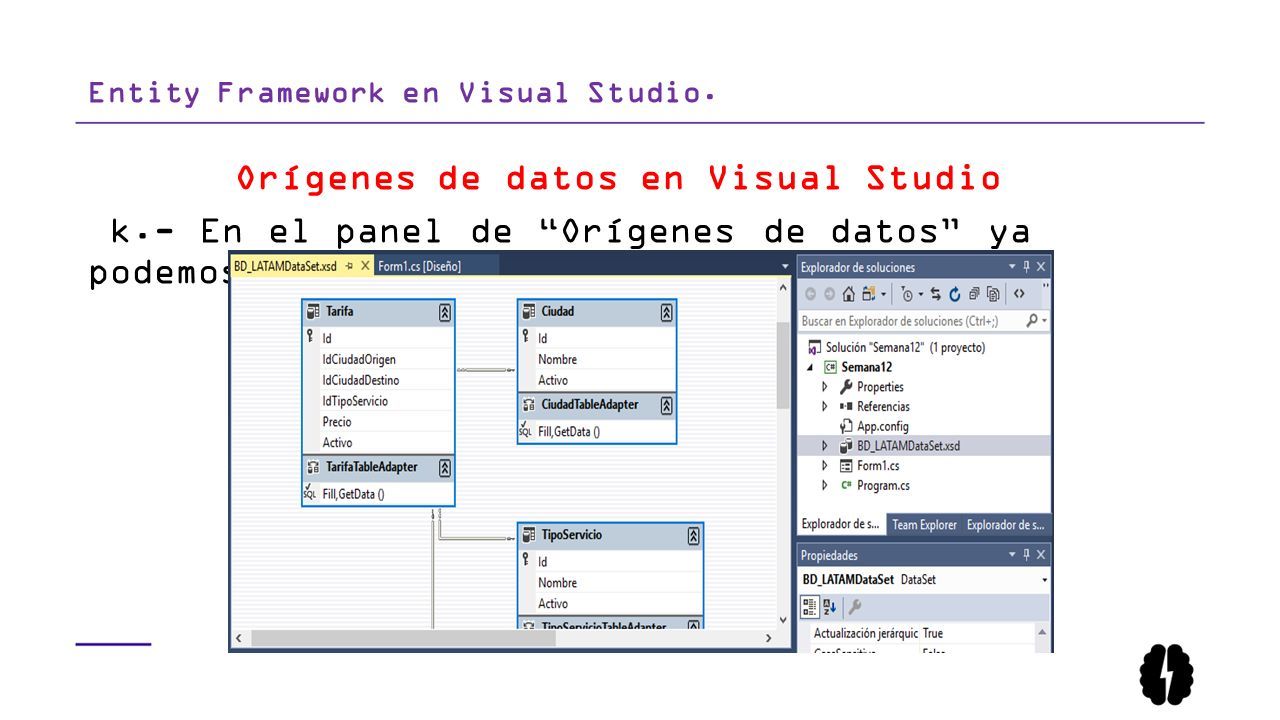This screenshot has height=720, width=1280.
Task: Click the Categorized view icon in Propiedades
Action: click(x=810, y=606)
